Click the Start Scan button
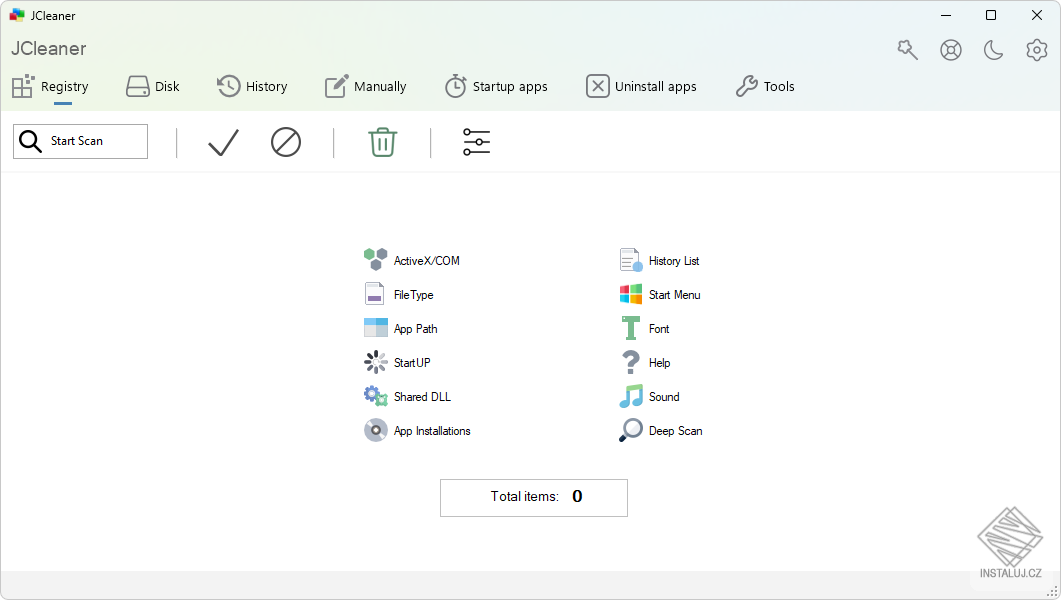Image resolution: width=1061 pixels, height=600 pixels. coord(81,141)
